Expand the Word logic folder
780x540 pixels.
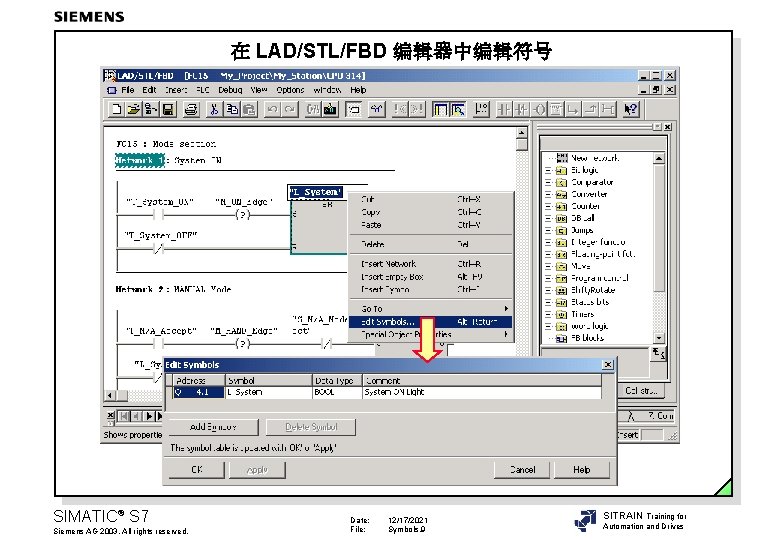pyautogui.click(x=548, y=327)
